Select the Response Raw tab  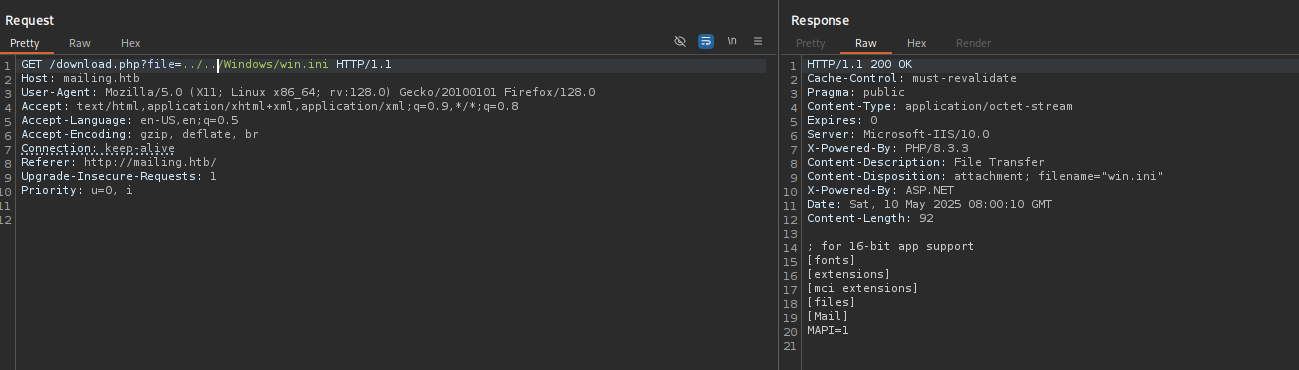click(866, 43)
